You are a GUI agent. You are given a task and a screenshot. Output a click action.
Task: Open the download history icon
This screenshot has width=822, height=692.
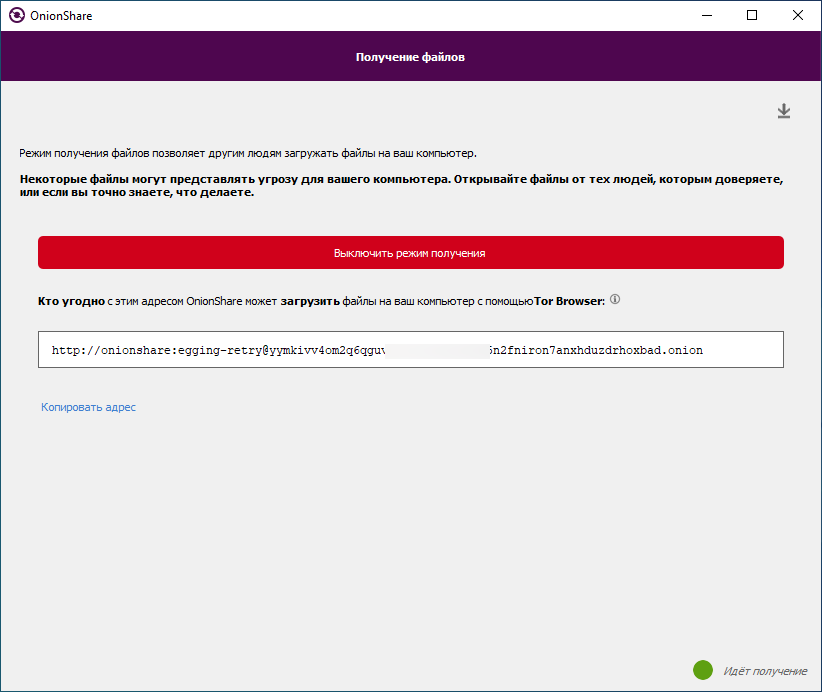pos(784,111)
